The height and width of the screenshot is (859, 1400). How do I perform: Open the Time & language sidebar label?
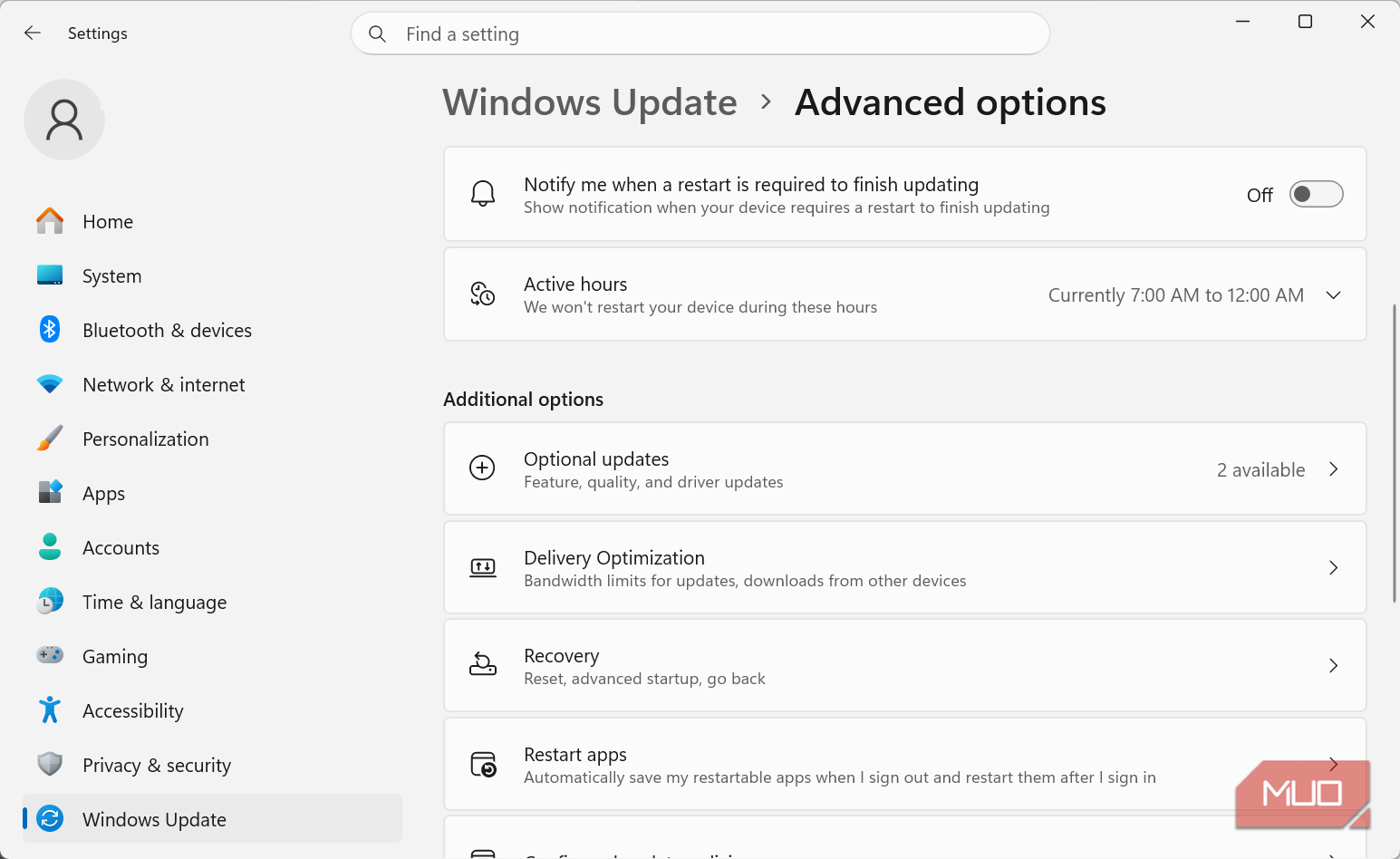[x=154, y=603]
